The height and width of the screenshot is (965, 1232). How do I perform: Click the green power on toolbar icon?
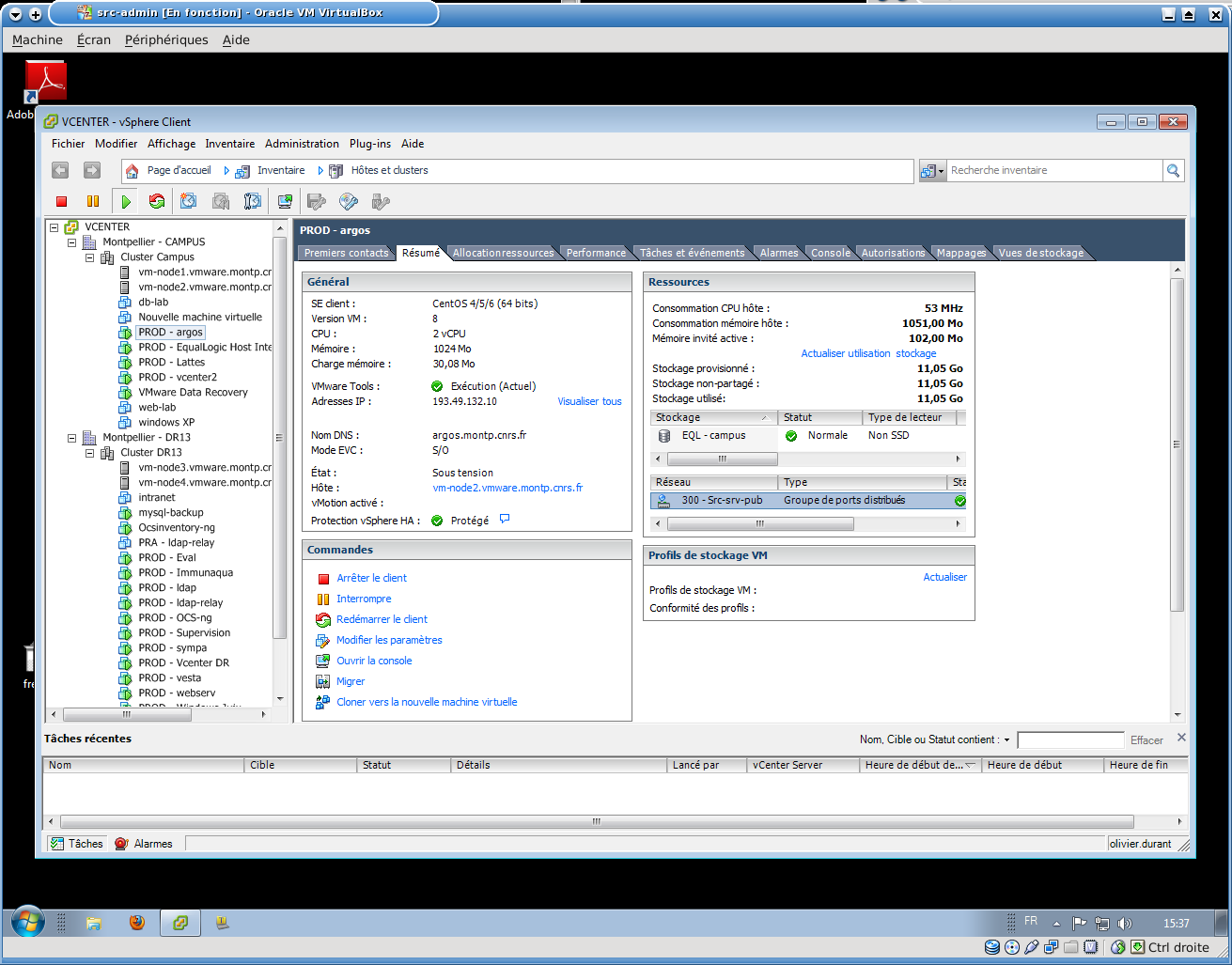pos(125,201)
